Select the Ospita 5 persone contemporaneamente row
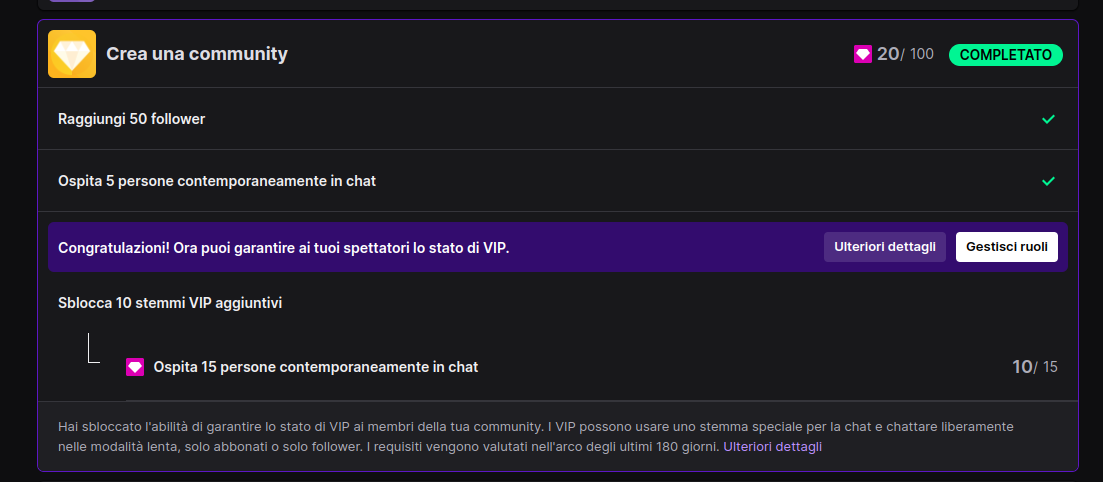Screen dimensions: 1103x482 click(x=217, y=181)
